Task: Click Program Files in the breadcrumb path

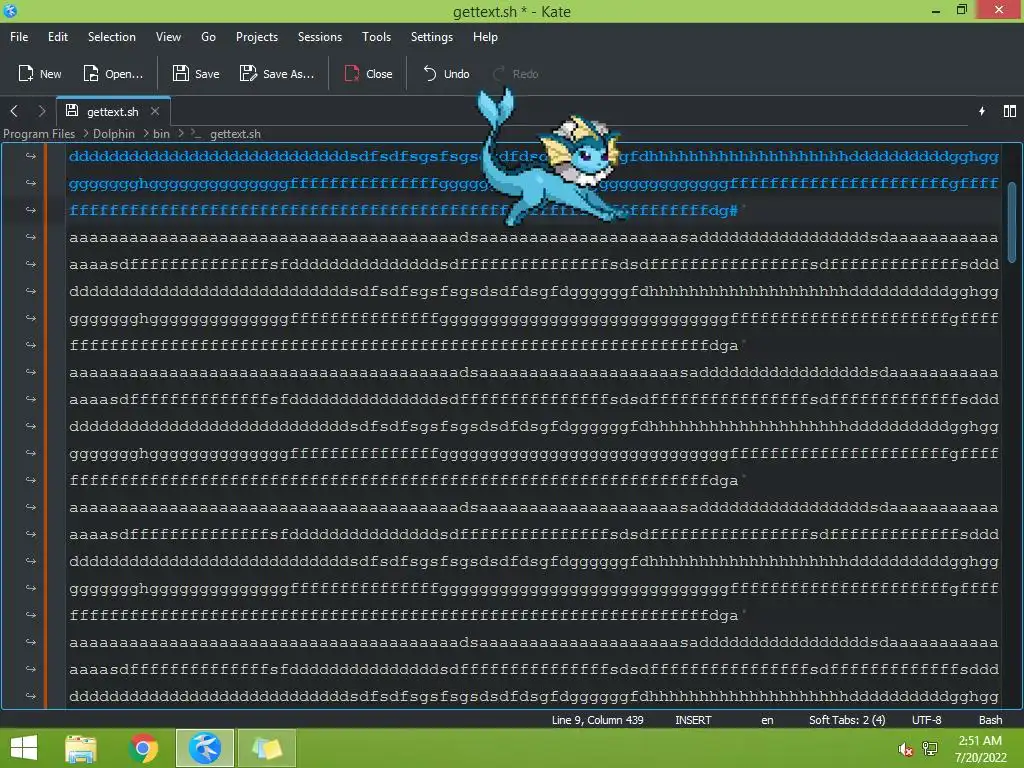Action: click(39, 134)
